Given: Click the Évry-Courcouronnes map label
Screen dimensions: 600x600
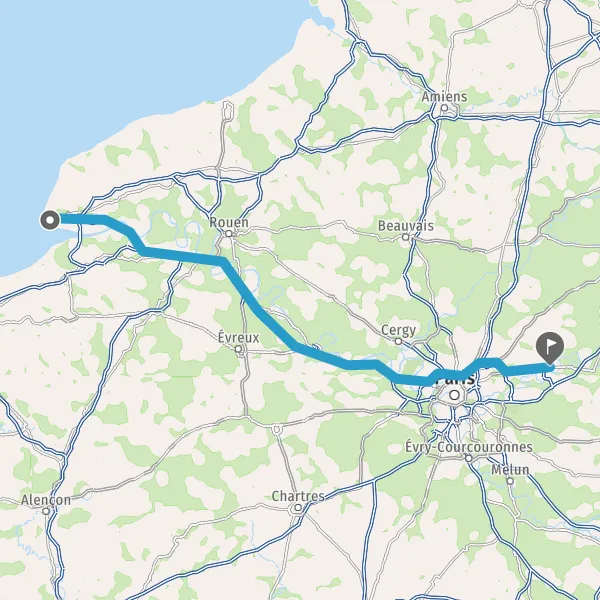Looking at the screenshot, I should click(469, 447).
